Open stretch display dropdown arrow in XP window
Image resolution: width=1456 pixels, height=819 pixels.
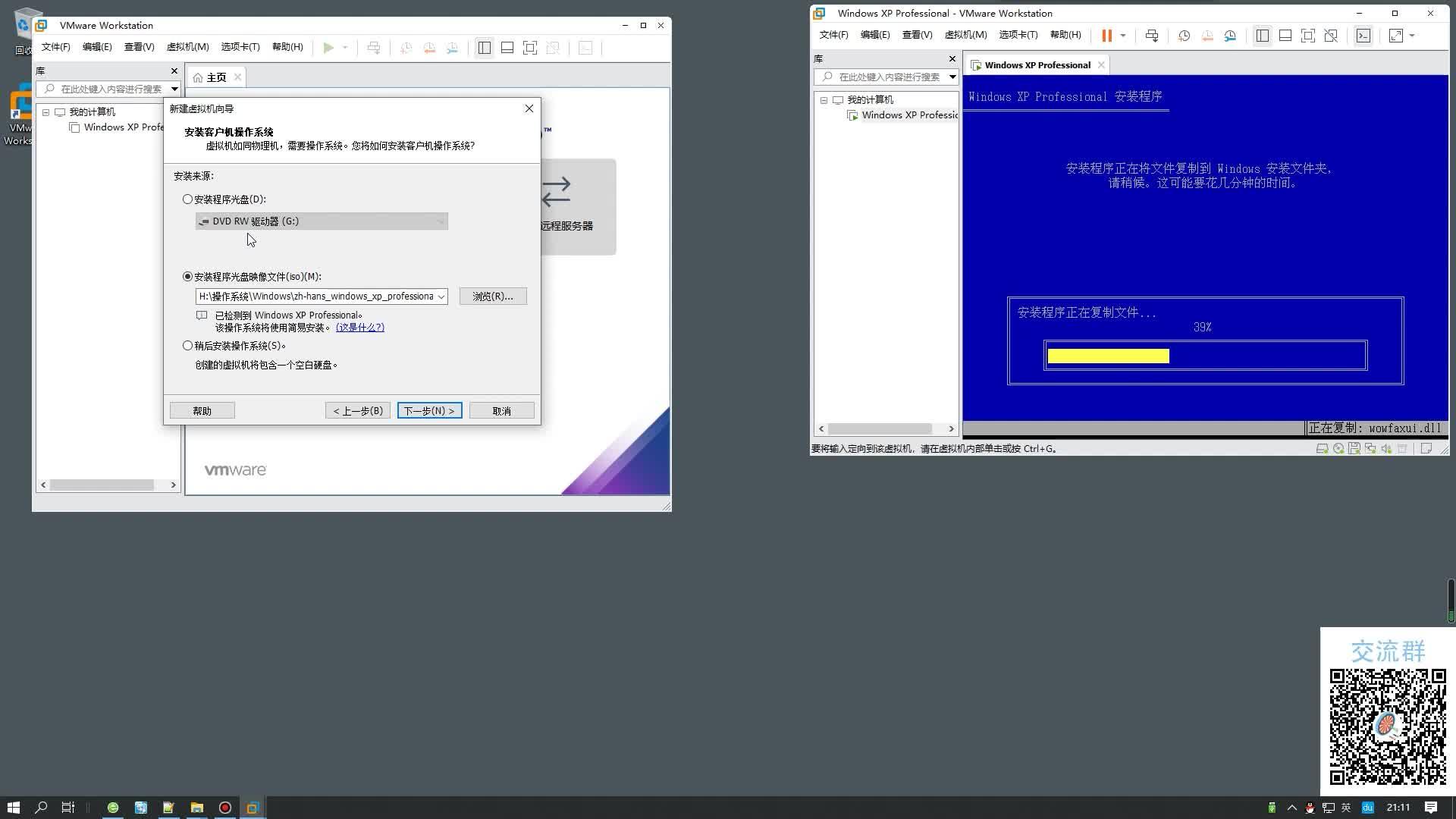tap(1412, 36)
